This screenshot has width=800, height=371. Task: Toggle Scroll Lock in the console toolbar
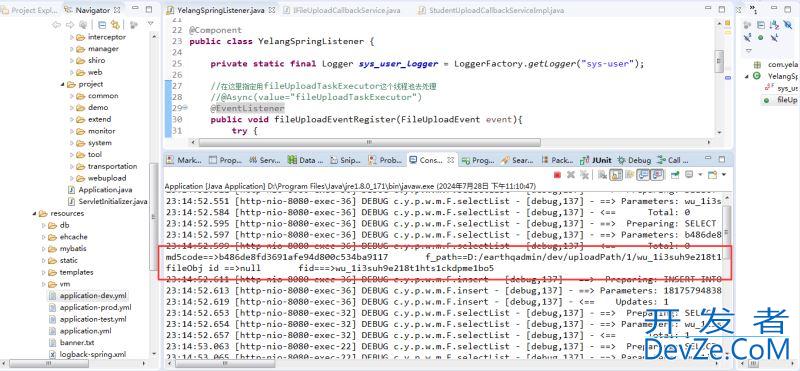616,175
